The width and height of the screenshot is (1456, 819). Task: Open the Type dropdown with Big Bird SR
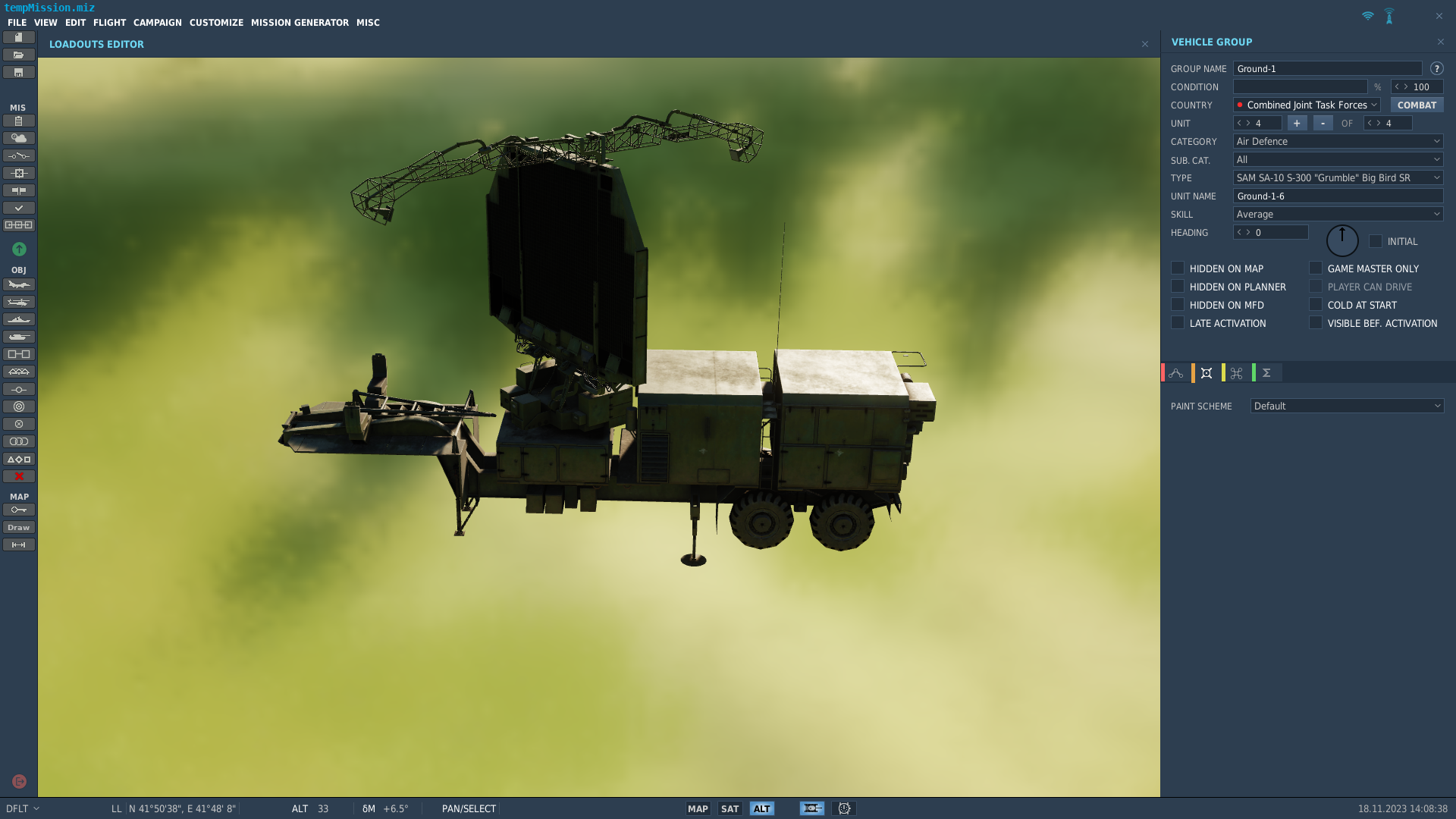coord(1338,177)
